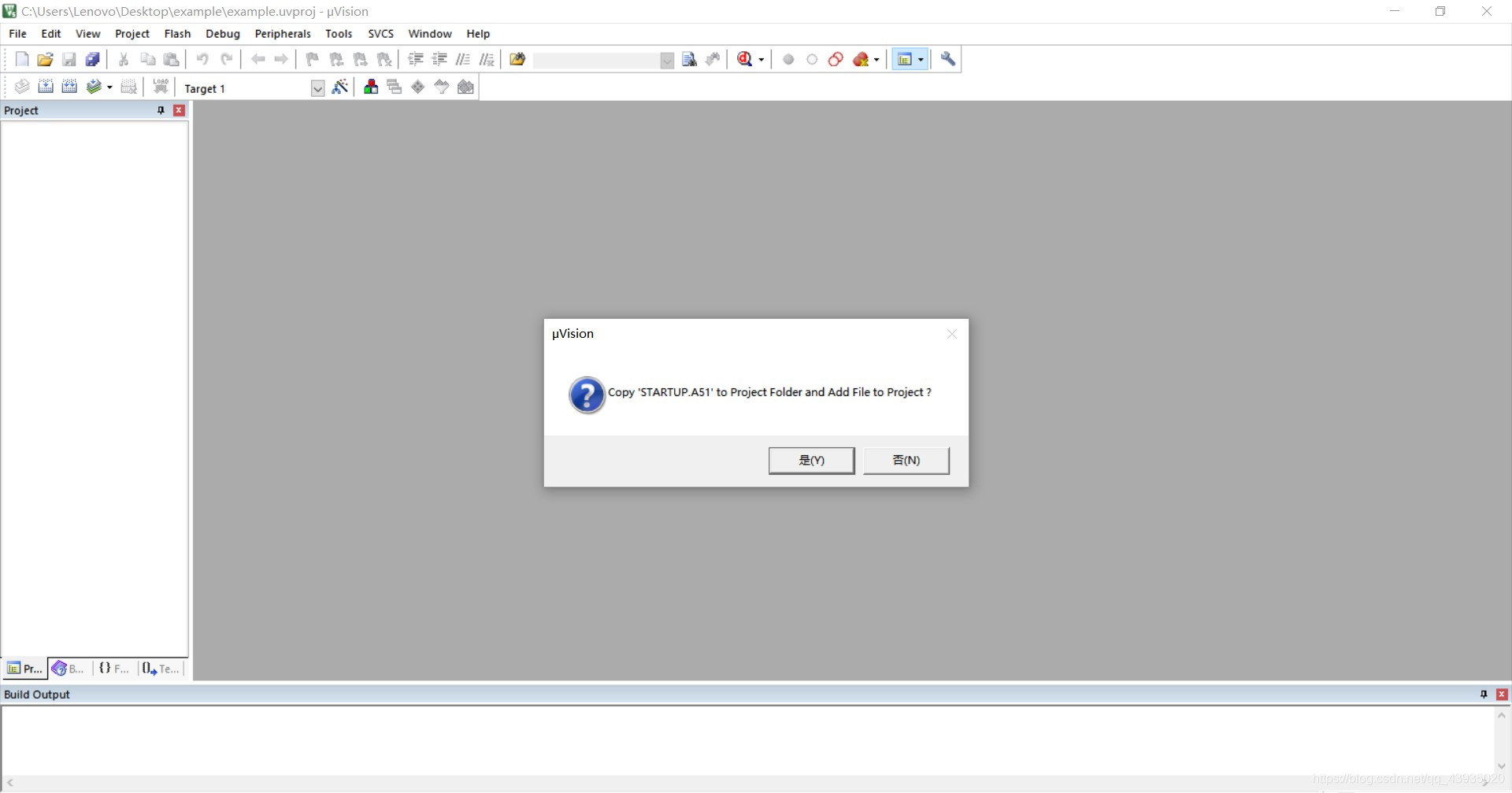This screenshot has height=793, width=1512.
Task: Copy with the two-pages toolbar icon
Action: [147, 59]
